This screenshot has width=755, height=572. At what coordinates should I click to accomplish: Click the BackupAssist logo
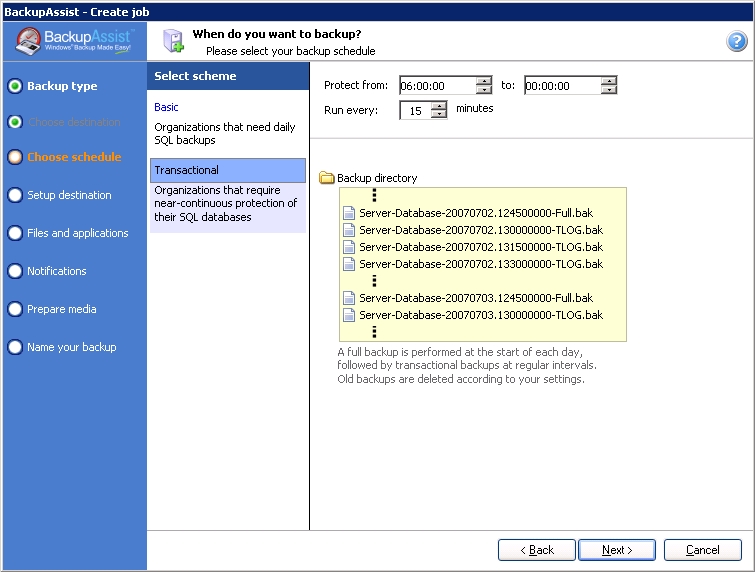[x=74, y=41]
